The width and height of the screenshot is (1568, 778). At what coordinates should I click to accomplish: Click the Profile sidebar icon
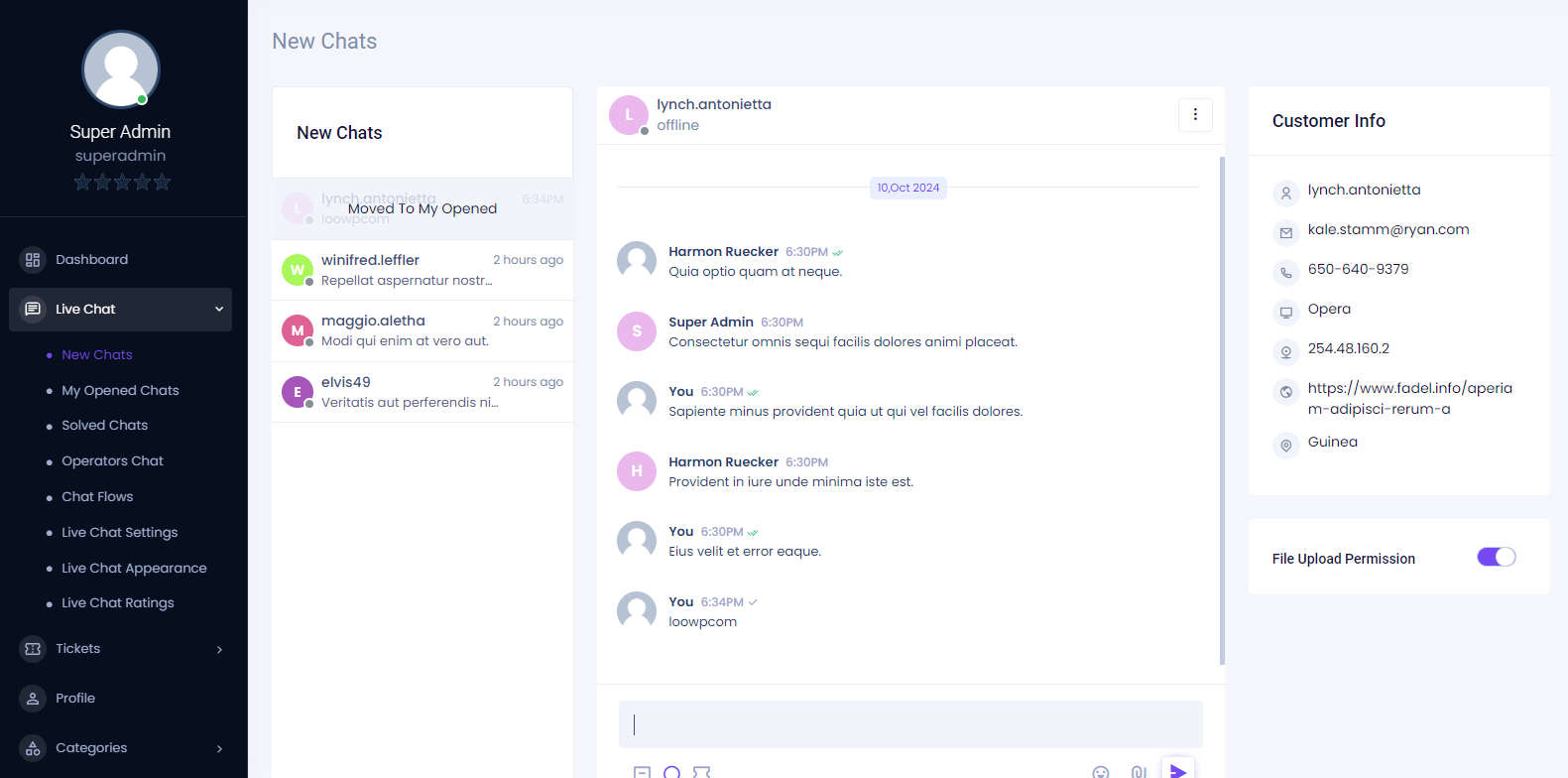click(33, 699)
